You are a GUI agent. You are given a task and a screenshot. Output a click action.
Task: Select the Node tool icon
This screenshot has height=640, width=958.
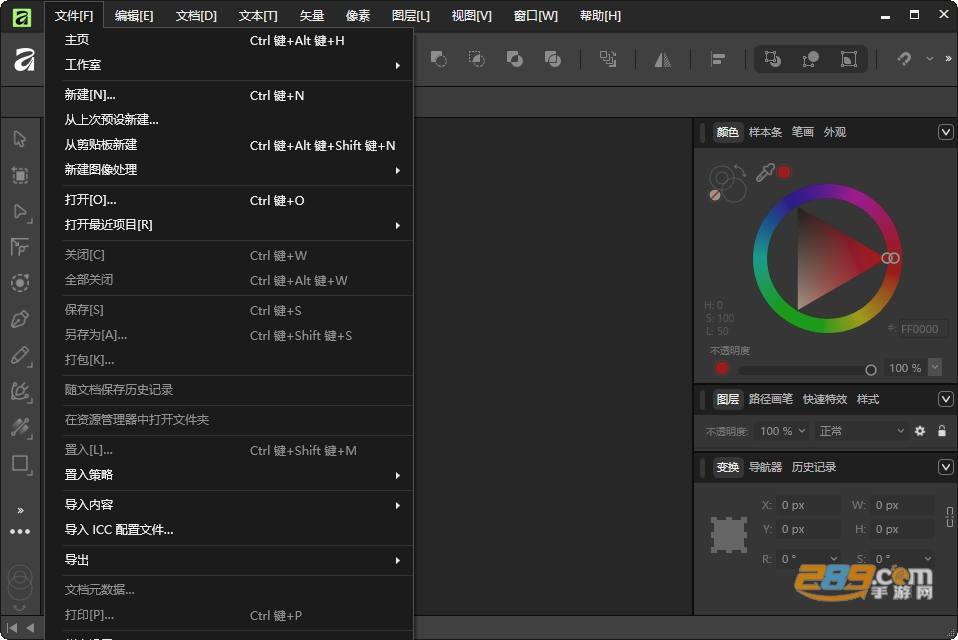(x=21, y=212)
